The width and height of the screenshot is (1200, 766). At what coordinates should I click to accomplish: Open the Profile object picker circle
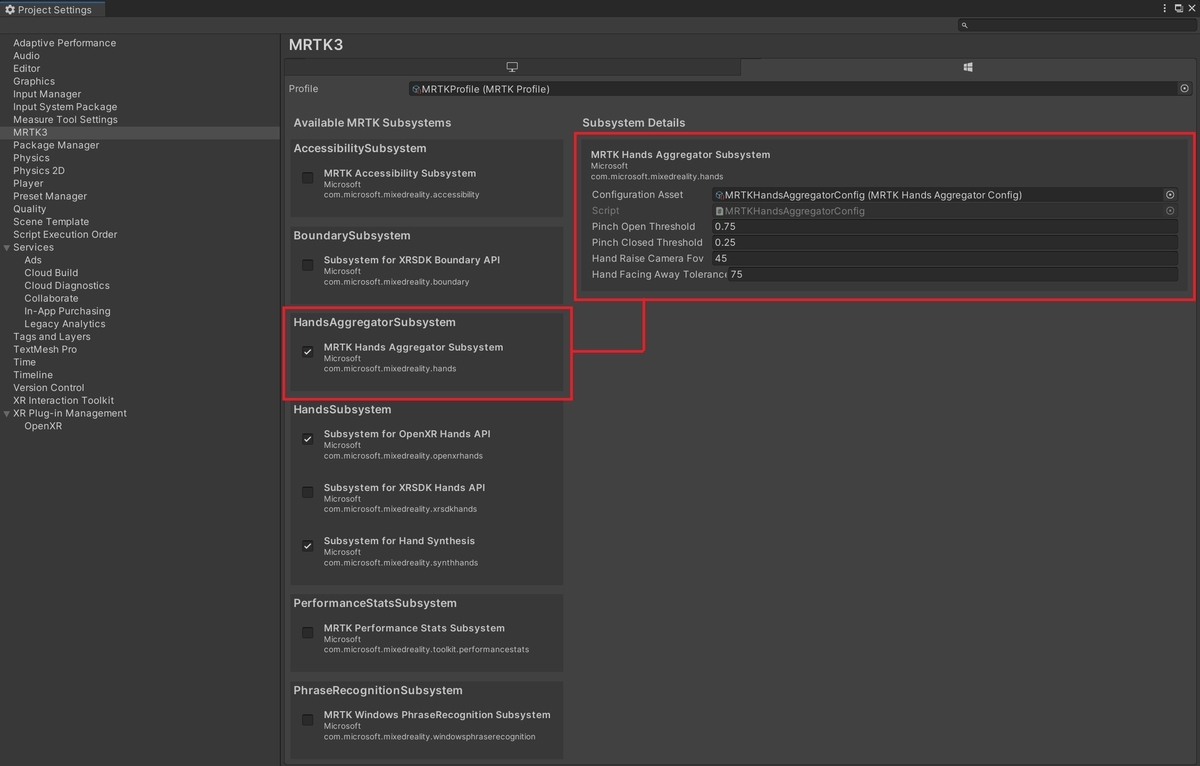tap(1184, 89)
